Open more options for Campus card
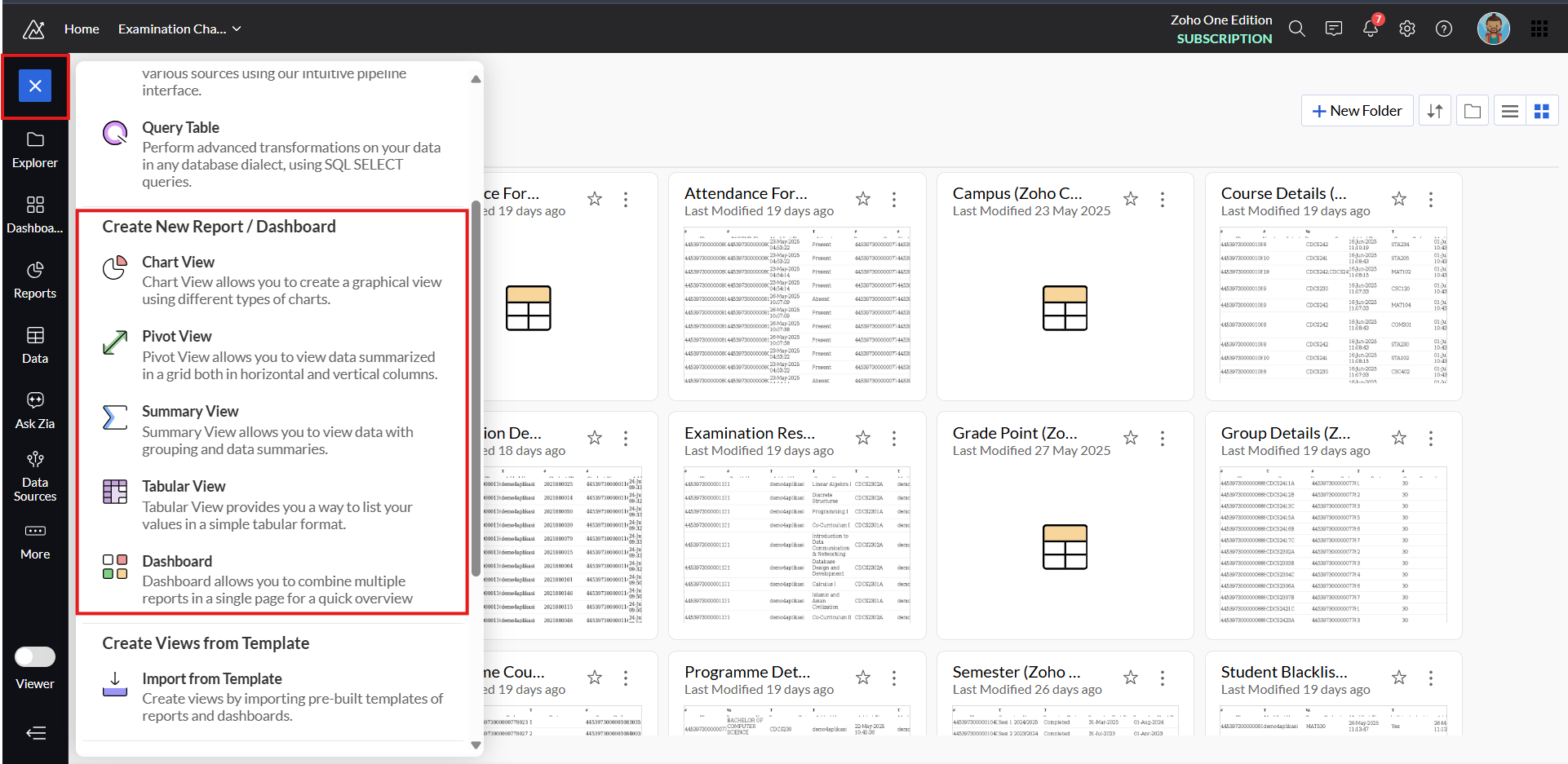Viewport: 1568px width, 764px height. coord(1163,200)
